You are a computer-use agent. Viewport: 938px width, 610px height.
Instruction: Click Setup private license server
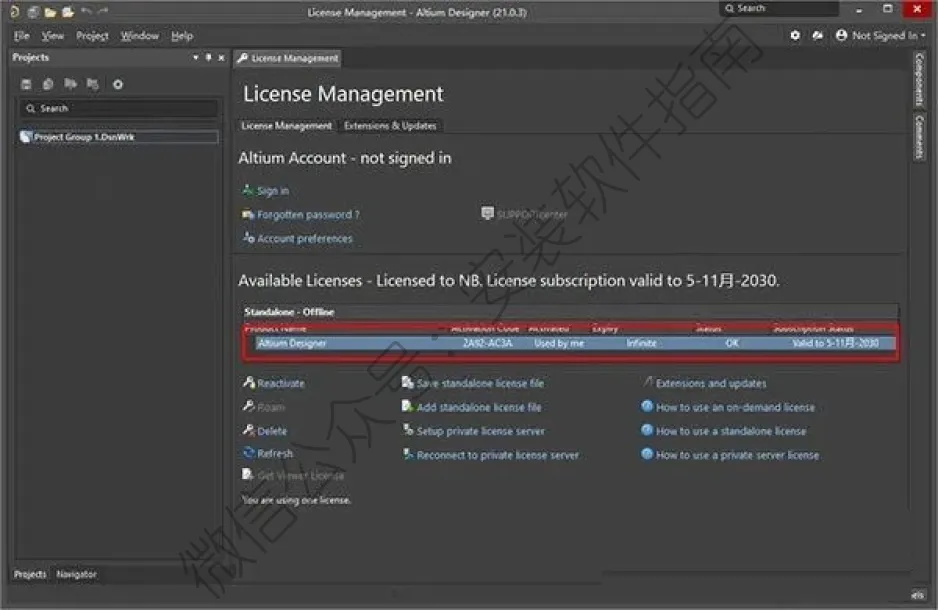click(x=480, y=431)
